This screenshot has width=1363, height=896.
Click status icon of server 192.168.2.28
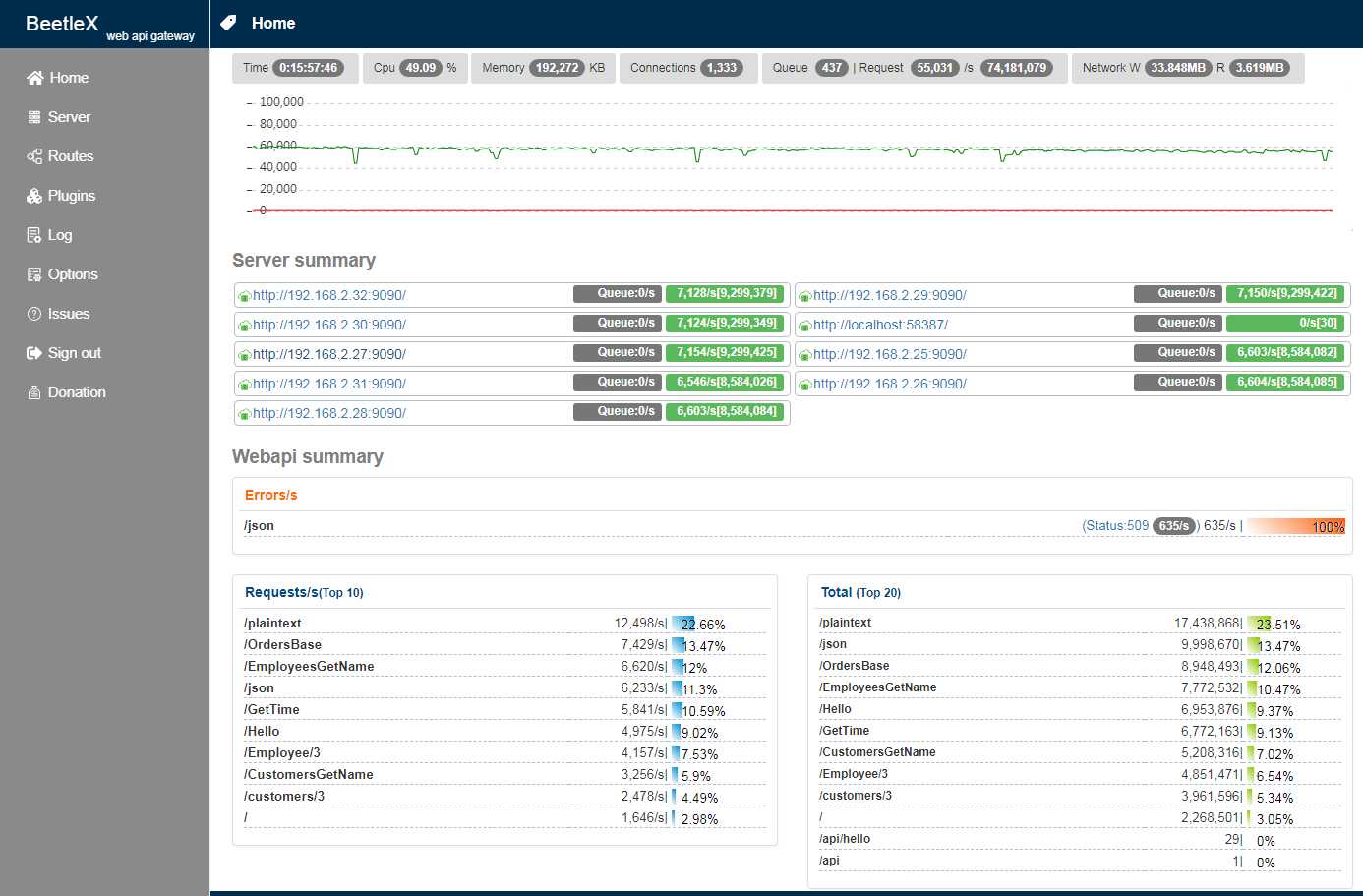click(244, 414)
